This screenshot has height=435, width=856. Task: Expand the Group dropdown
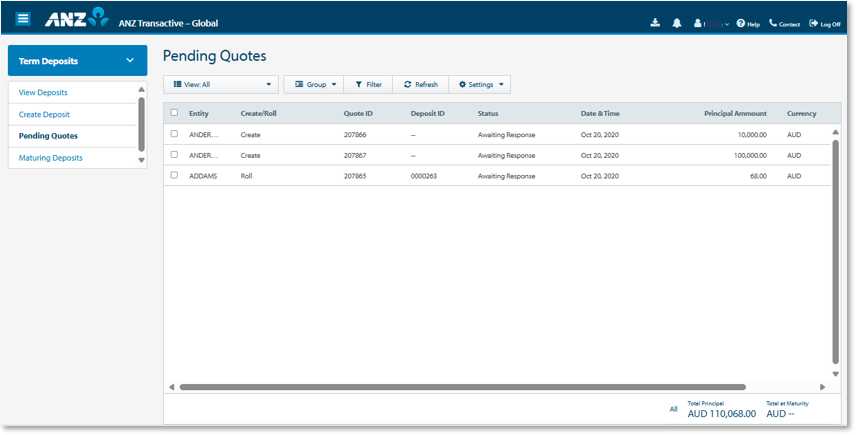pyautogui.click(x=316, y=85)
